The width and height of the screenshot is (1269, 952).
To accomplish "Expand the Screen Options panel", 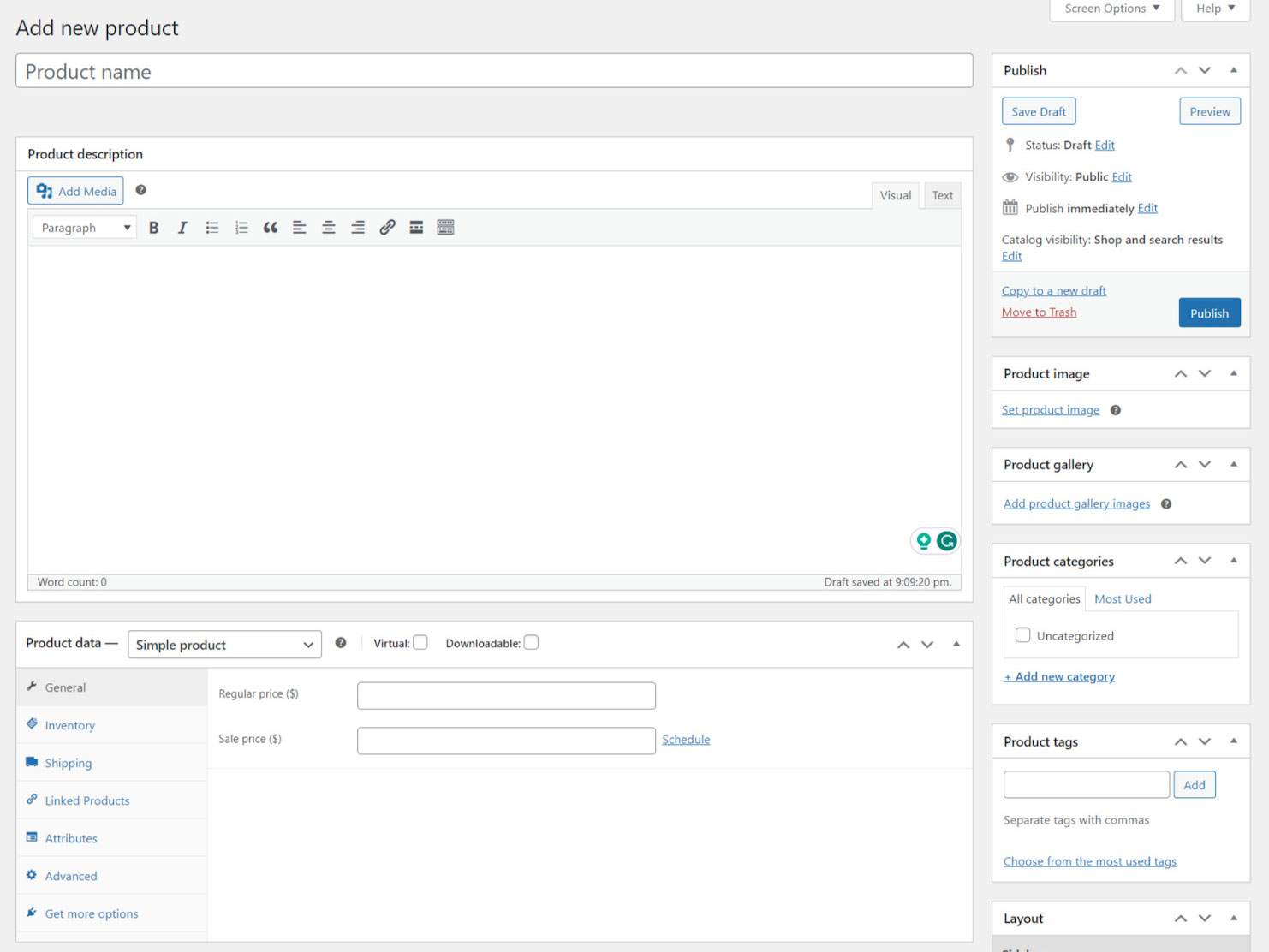I will tap(1111, 9).
